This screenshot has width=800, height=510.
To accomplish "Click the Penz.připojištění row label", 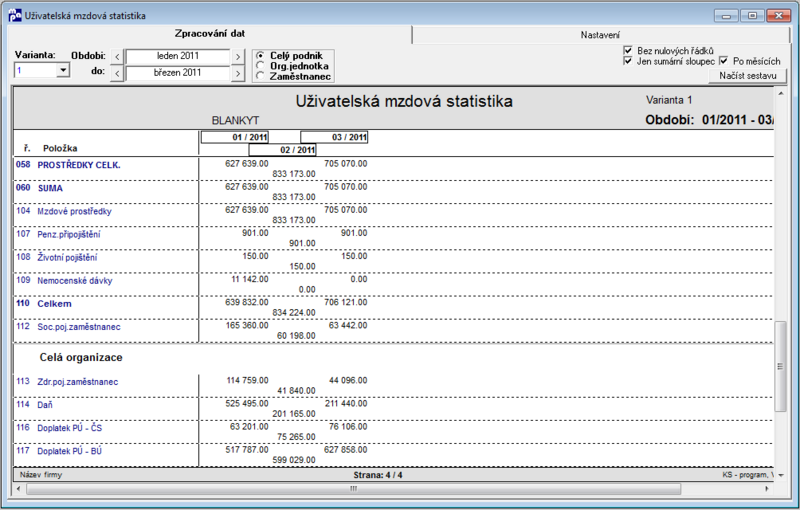I will click(x=69, y=235).
